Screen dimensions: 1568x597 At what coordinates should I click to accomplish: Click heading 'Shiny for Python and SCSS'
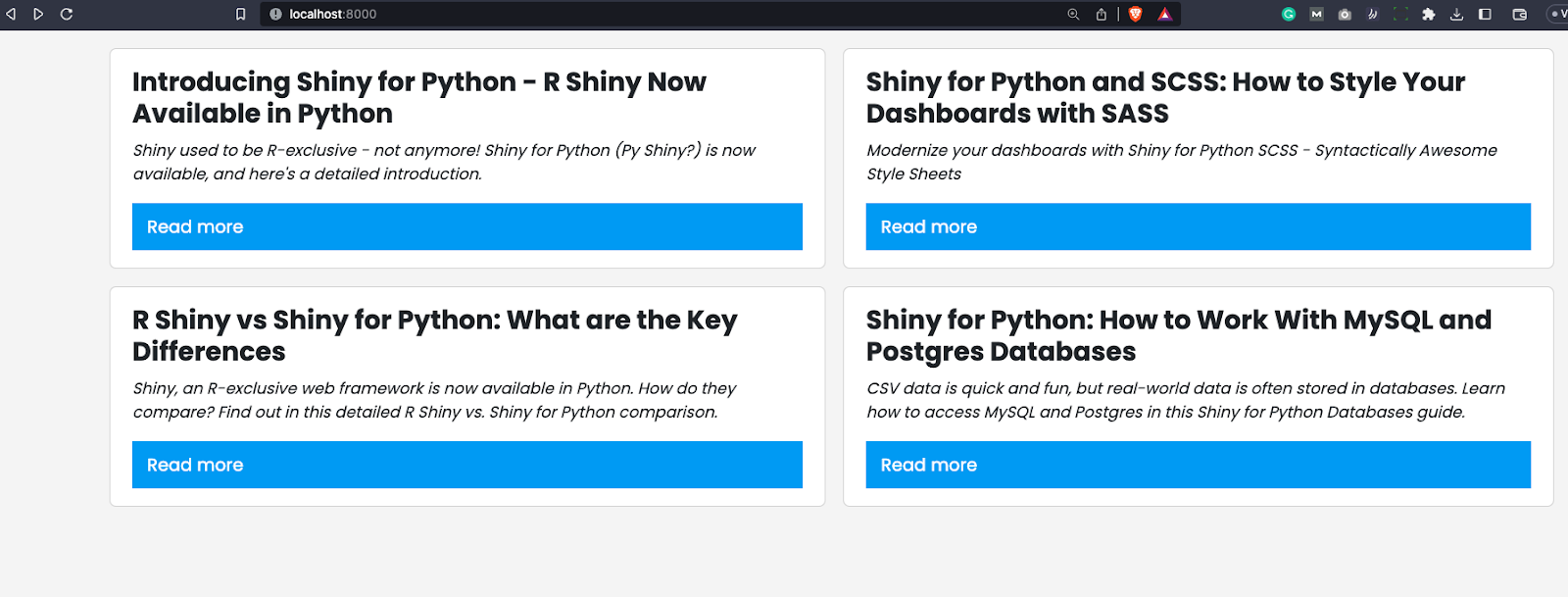(1165, 97)
